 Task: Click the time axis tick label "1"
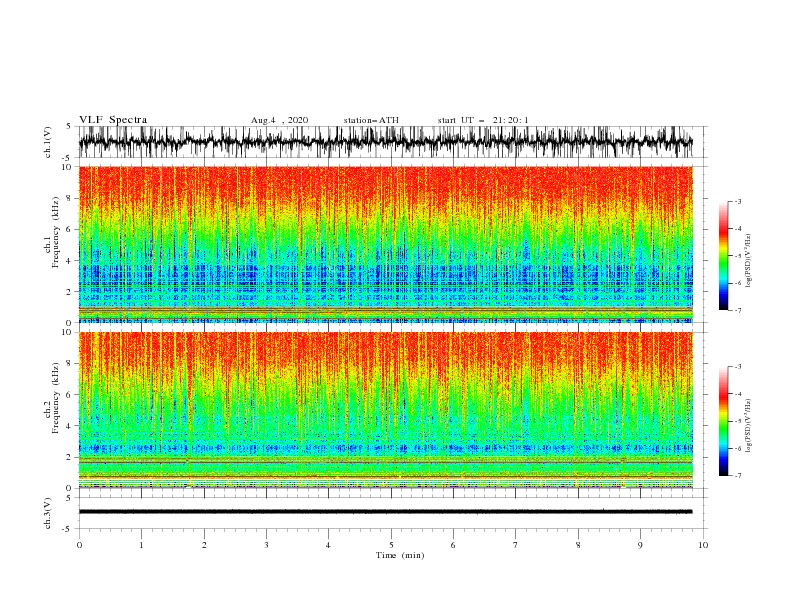click(x=141, y=545)
